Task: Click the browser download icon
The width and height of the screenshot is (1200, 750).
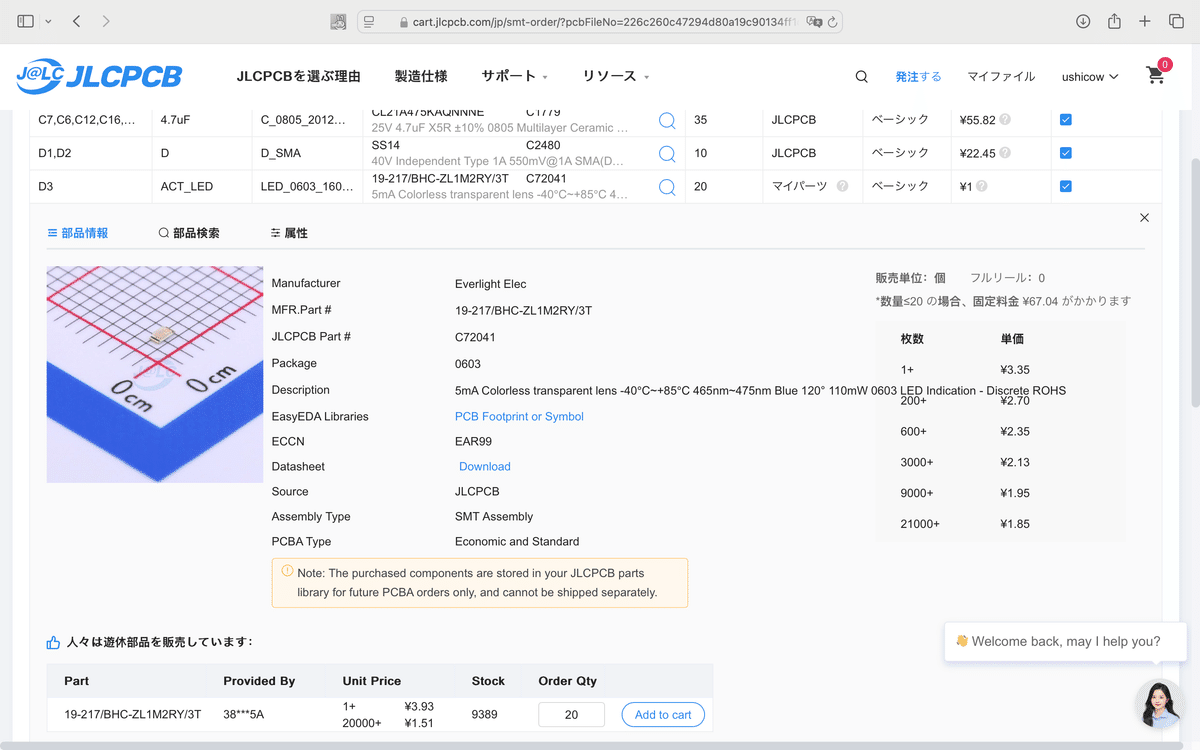Action: pyautogui.click(x=1082, y=20)
